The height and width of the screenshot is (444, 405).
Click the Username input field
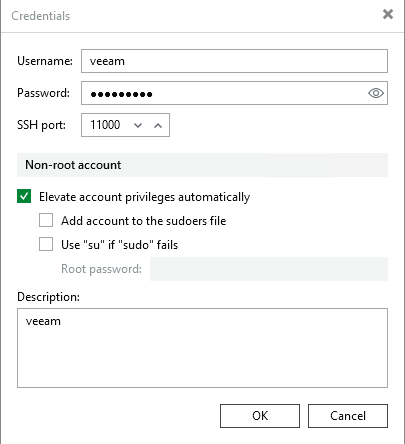coord(234,61)
